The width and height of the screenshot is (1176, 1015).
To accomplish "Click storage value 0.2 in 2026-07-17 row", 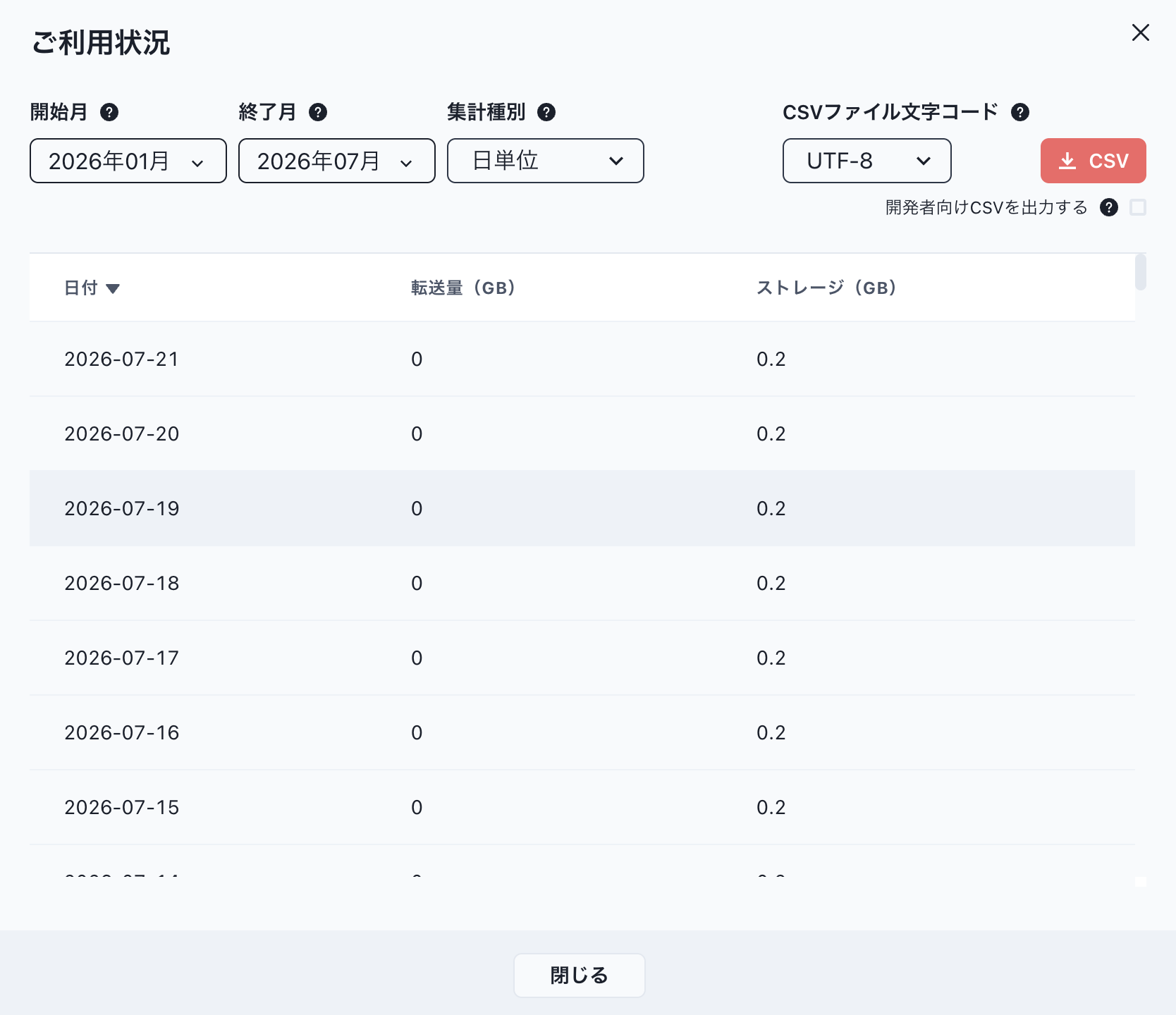I will (x=771, y=658).
